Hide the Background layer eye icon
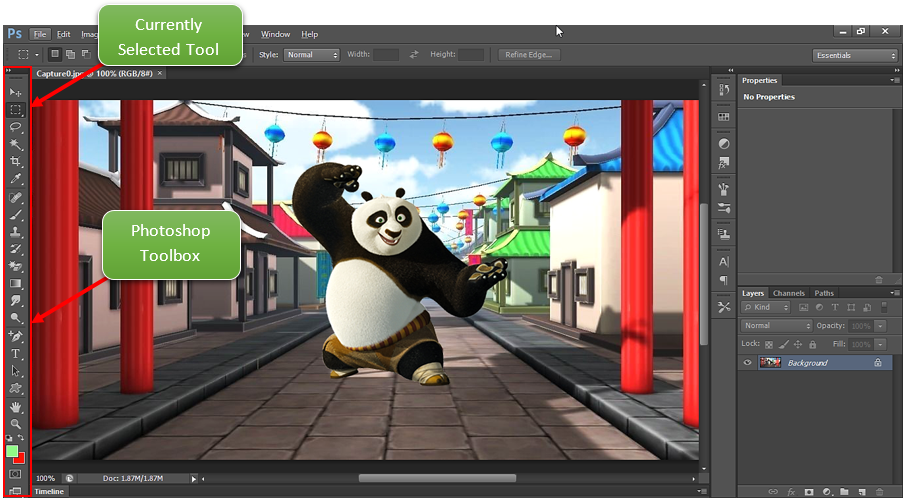The width and height of the screenshot is (904, 499). 748,362
